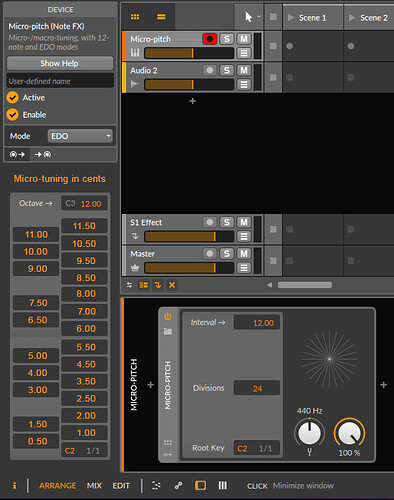Adjust the Micro-pitch track volume fader
The width and height of the screenshot is (394, 500).
coord(189,53)
